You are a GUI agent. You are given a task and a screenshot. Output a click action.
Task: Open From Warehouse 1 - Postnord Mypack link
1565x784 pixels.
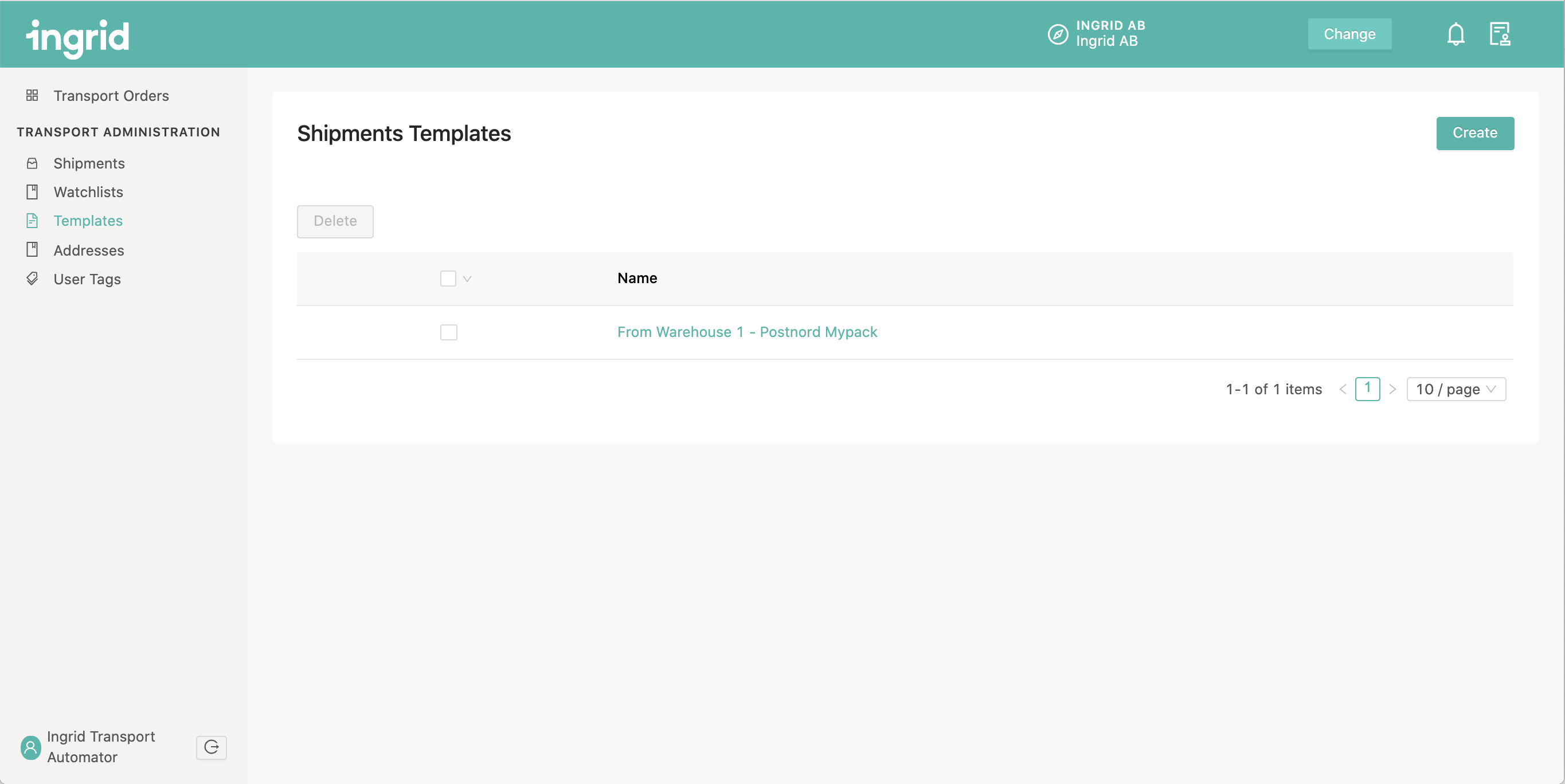tap(748, 332)
